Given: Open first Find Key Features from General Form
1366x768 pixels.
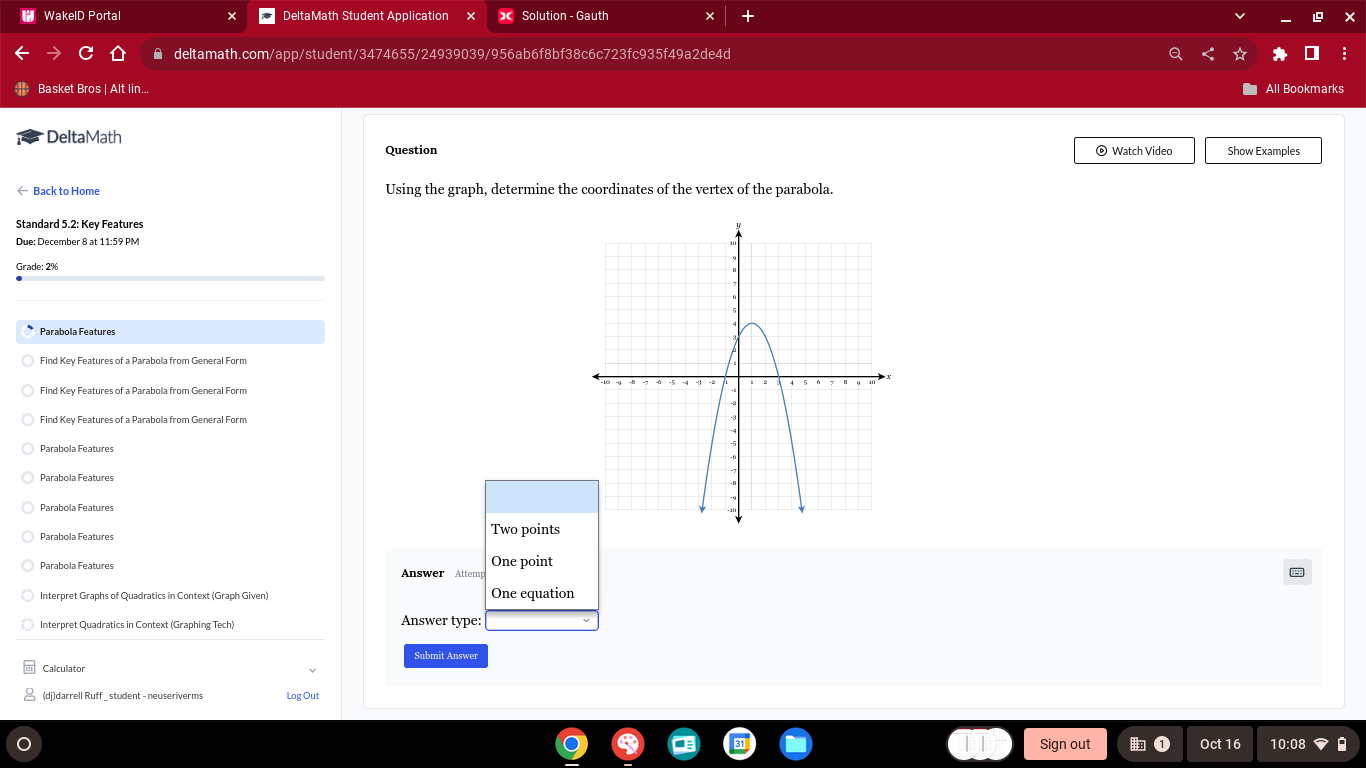Looking at the screenshot, I should (143, 361).
